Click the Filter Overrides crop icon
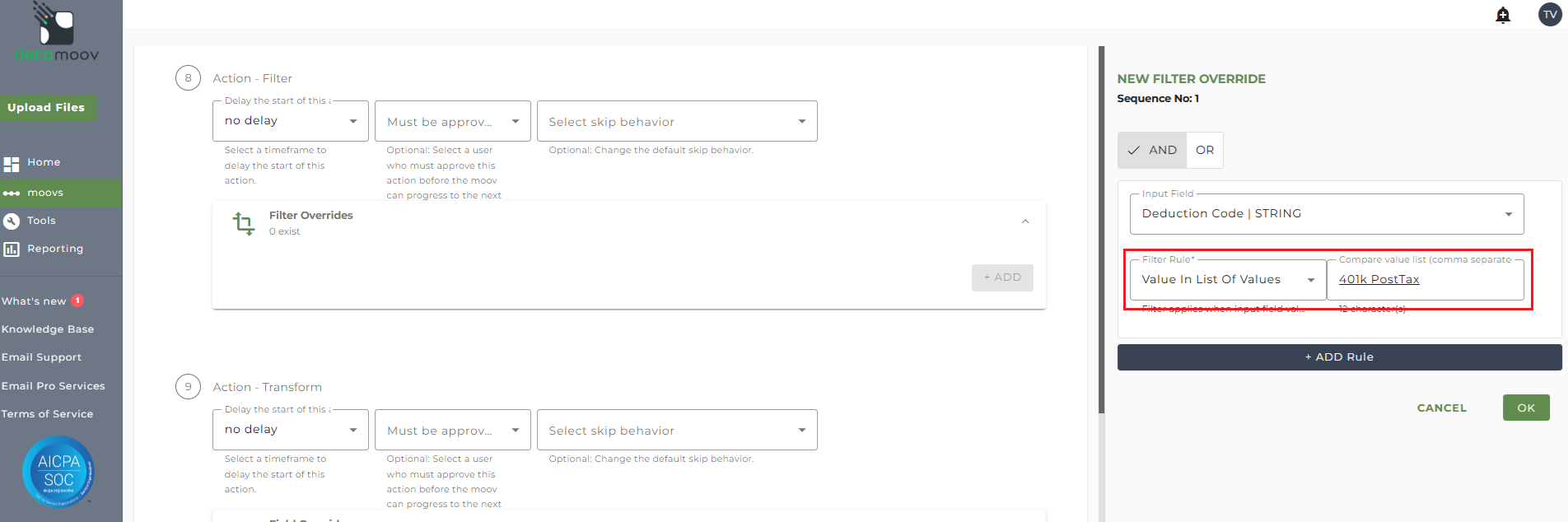The image size is (1568, 522). click(x=244, y=223)
